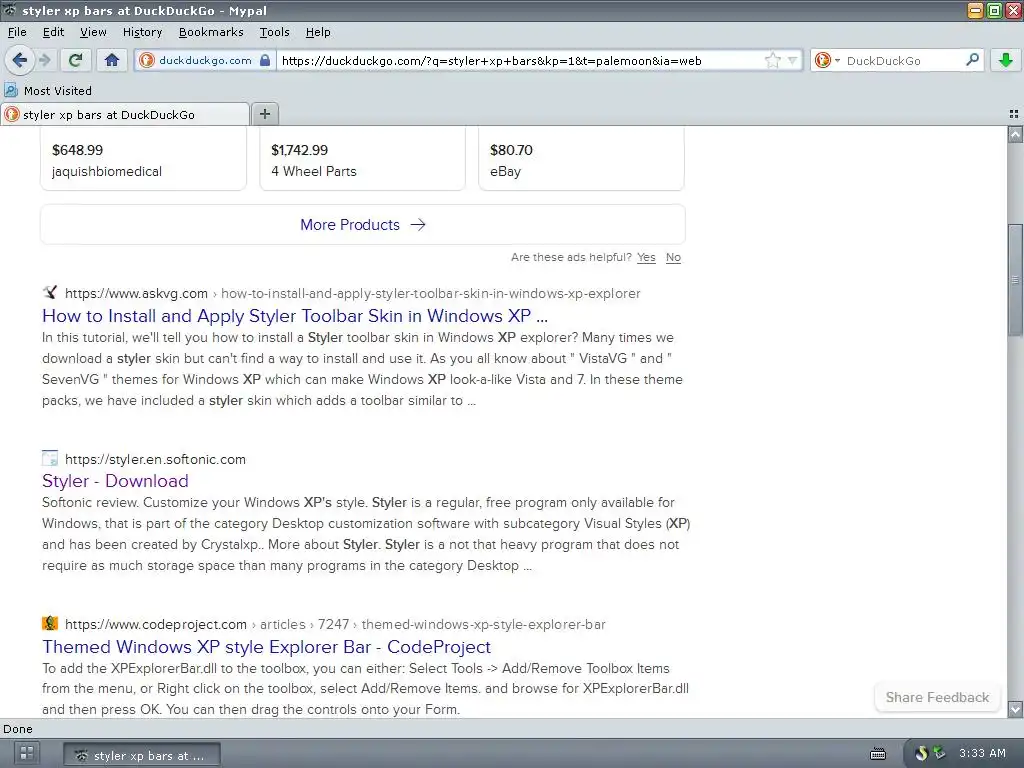Open the Tools menu
1024x768 pixels.
coord(274,32)
